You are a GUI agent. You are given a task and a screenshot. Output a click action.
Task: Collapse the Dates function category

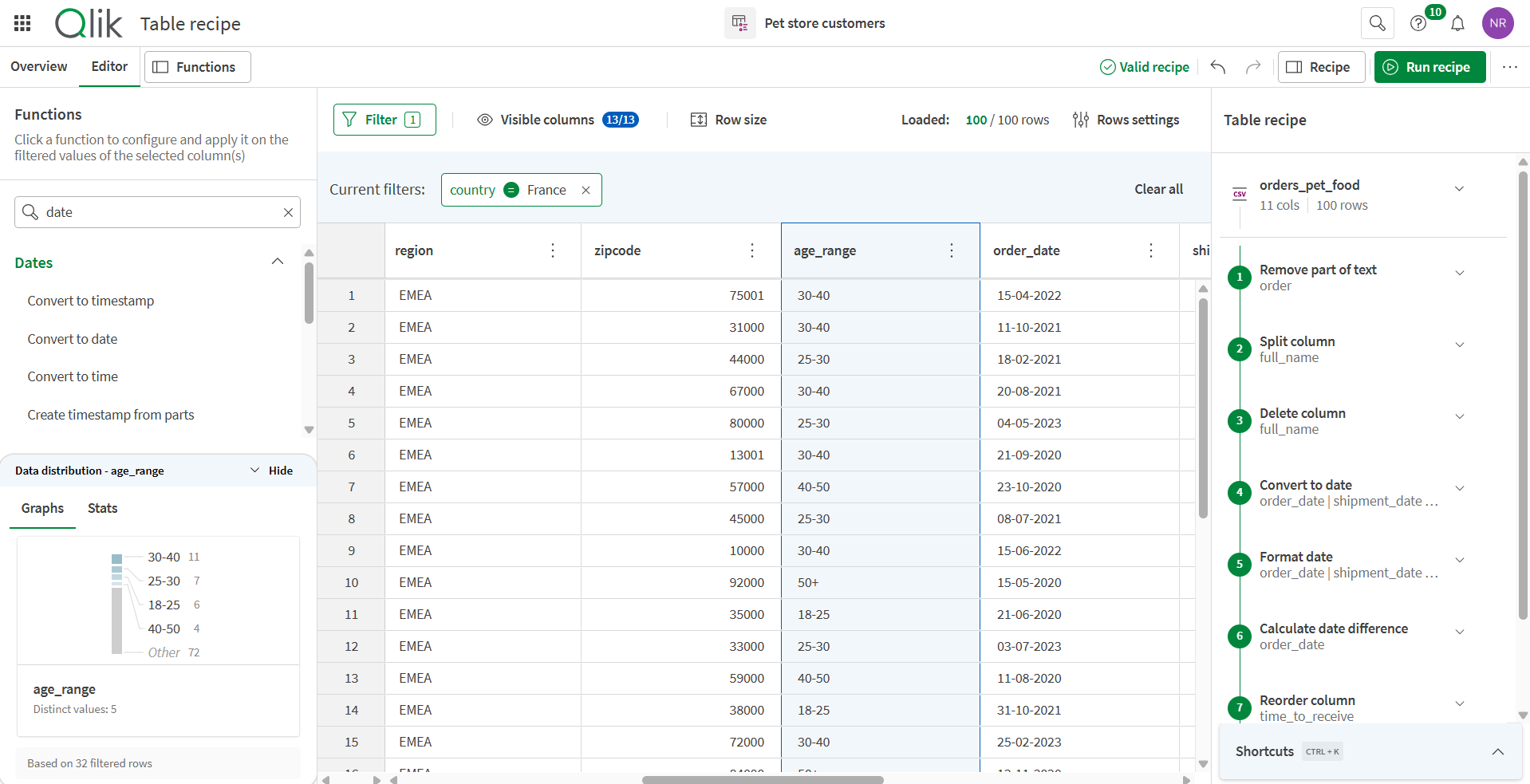[x=277, y=262]
